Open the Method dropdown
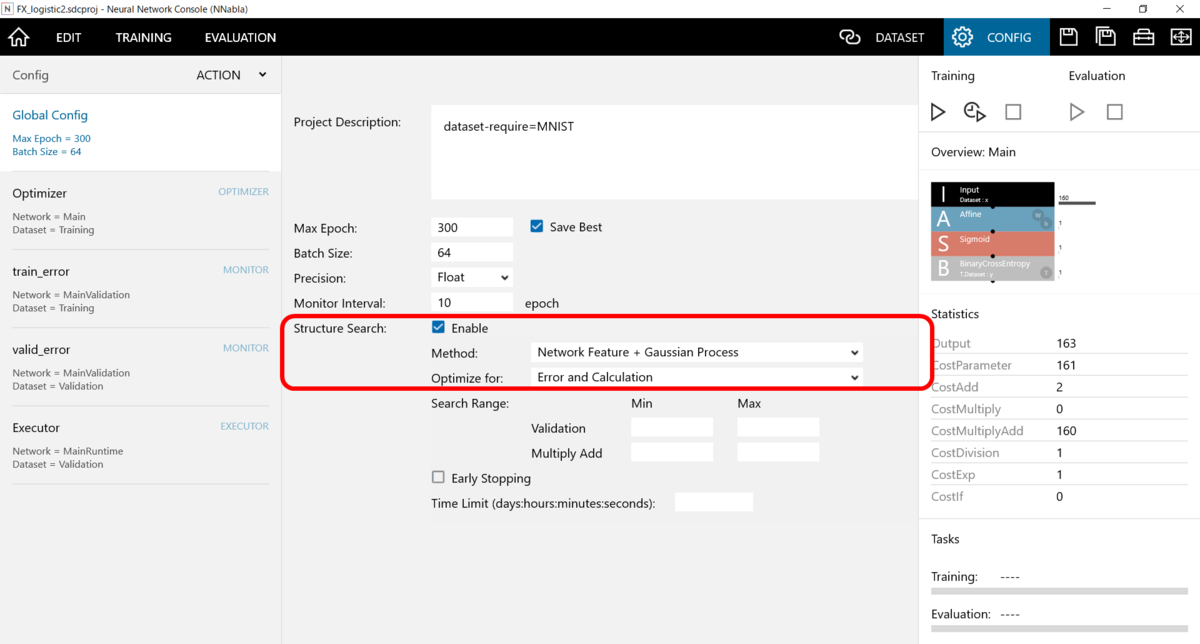Screen dimensions: 1200x644 [696, 352]
